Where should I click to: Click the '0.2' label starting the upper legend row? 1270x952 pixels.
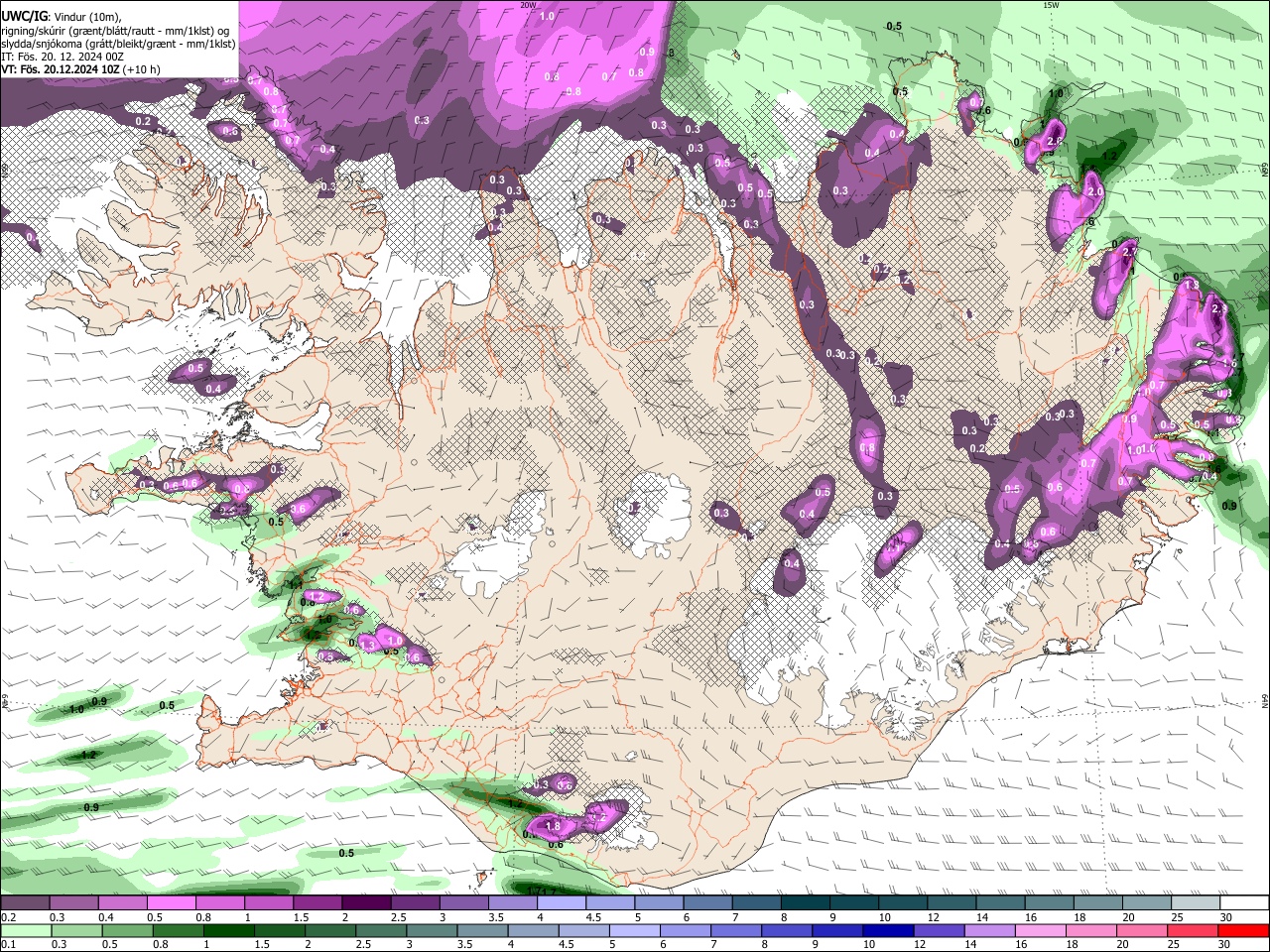6,917
